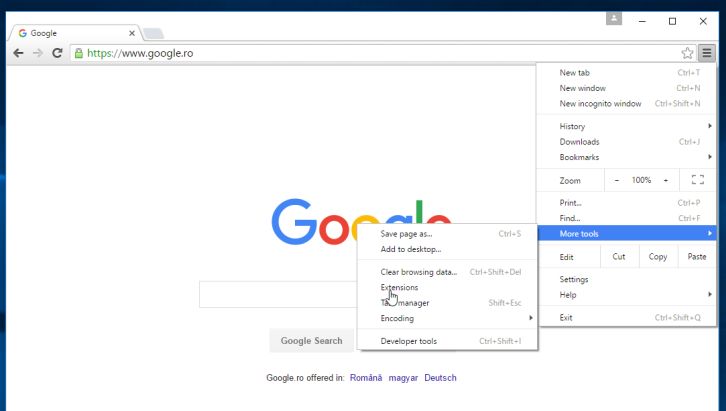Select Save page as... in submenu
The height and width of the screenshot is (411, 726).
447,234
